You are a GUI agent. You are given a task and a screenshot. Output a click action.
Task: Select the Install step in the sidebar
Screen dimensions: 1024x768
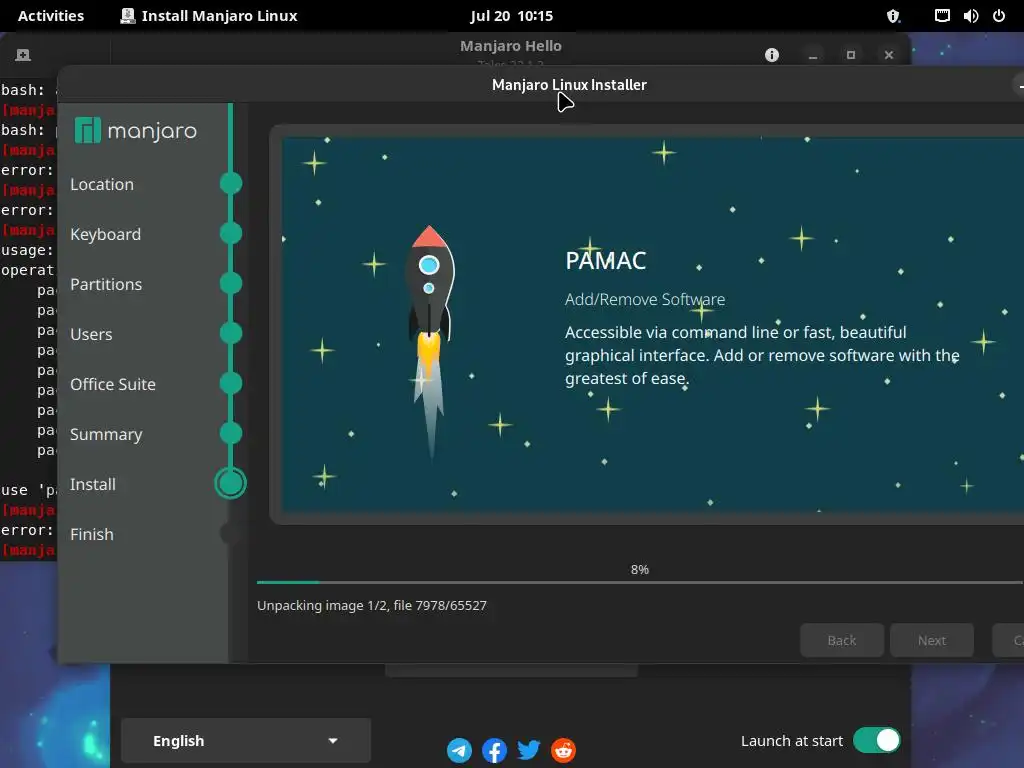93,485
